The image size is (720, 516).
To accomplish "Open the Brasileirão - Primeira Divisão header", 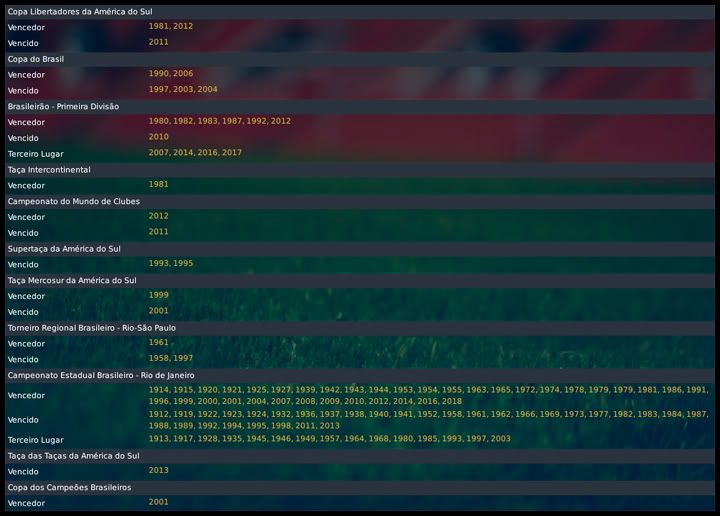I will coord(63,106).
